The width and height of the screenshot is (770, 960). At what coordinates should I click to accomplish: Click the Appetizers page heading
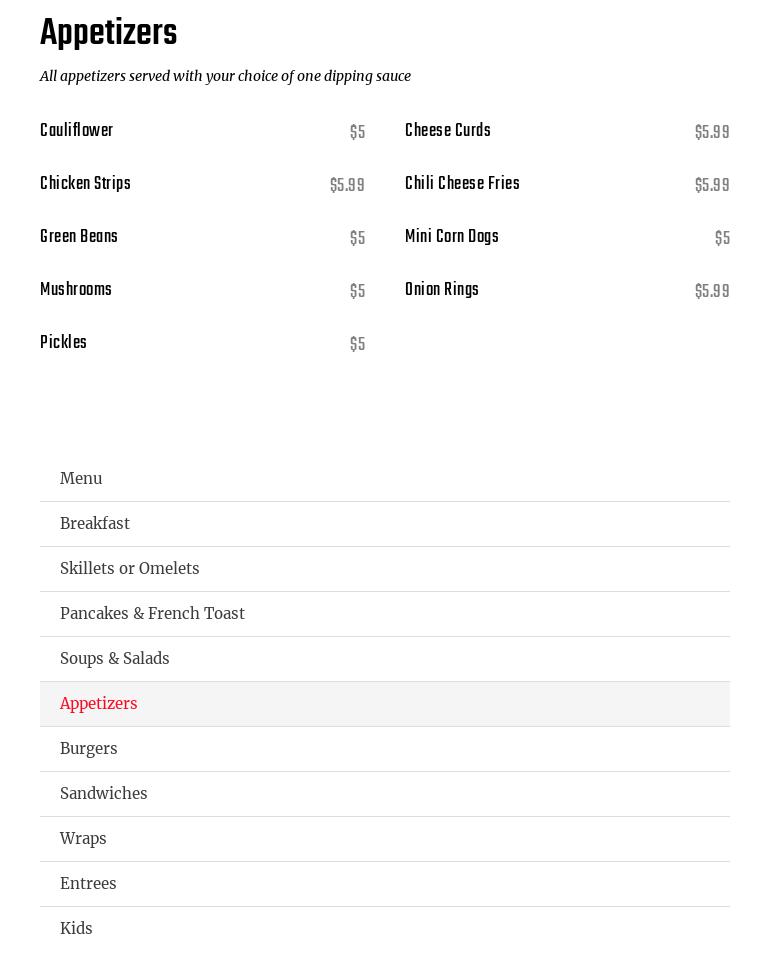[108, 34]
